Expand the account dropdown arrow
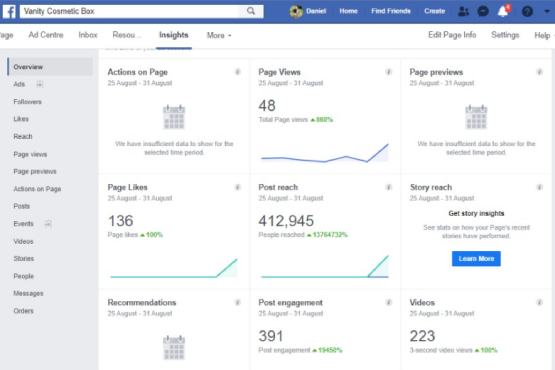This screenshot has height=370, width=555. (x=547, y=11)
